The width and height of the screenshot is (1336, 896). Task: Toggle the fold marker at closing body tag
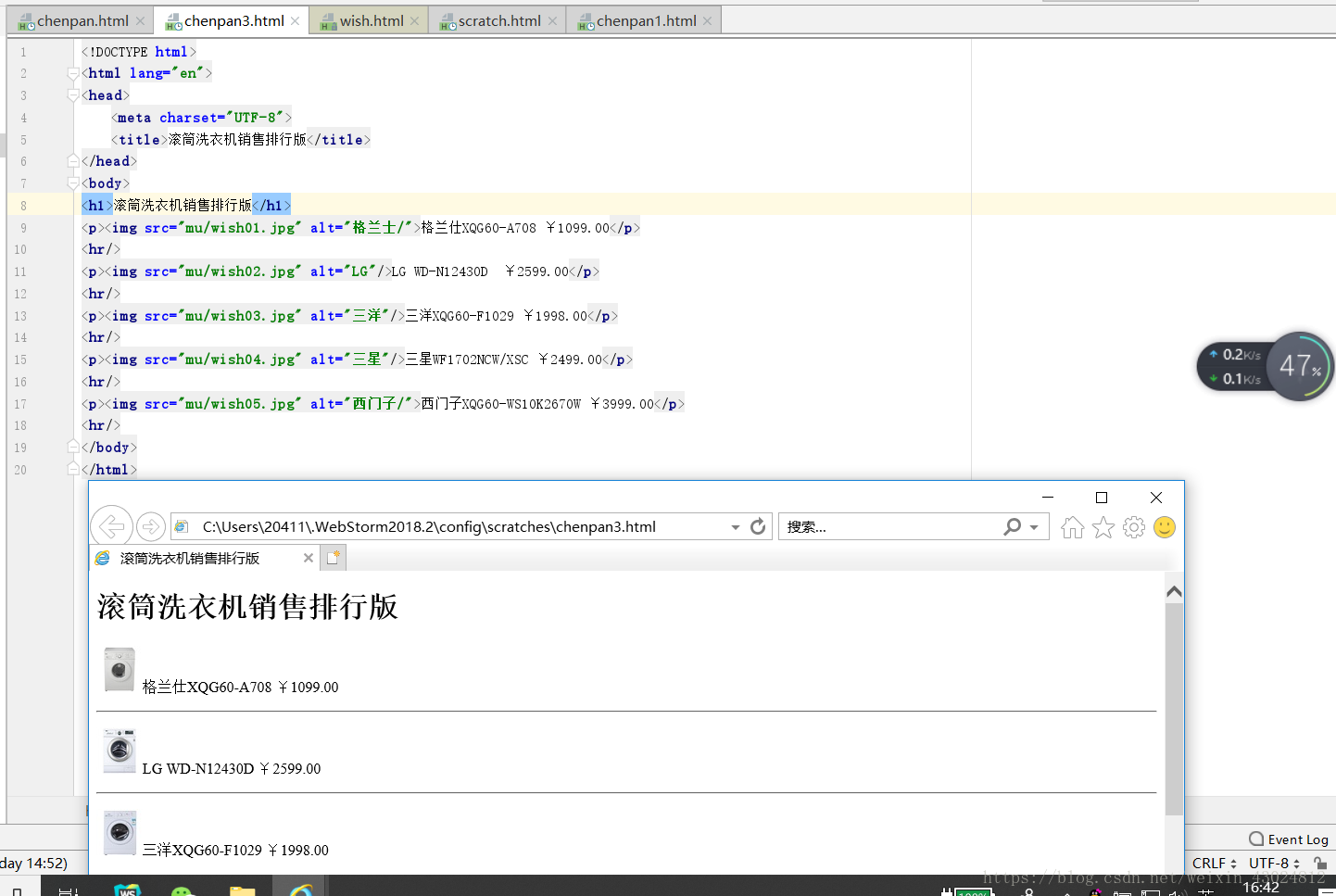(73, 448)
